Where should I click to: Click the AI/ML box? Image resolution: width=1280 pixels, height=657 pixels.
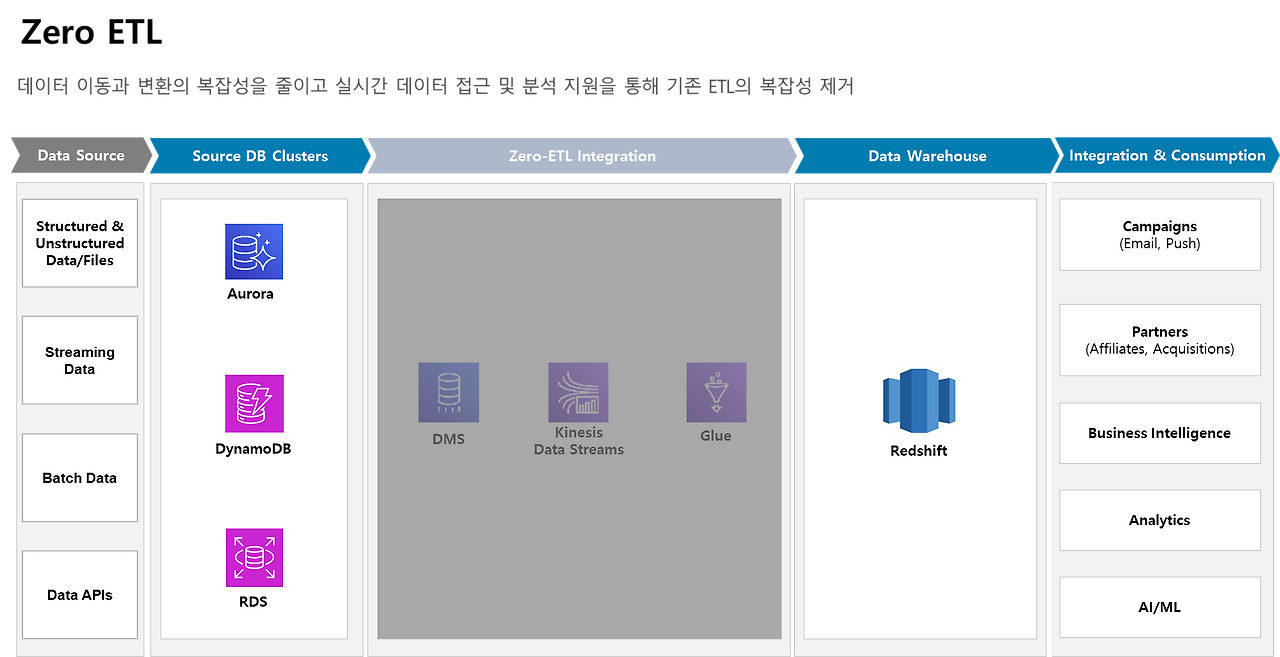pyautogui.click(x=1160, y=607)
